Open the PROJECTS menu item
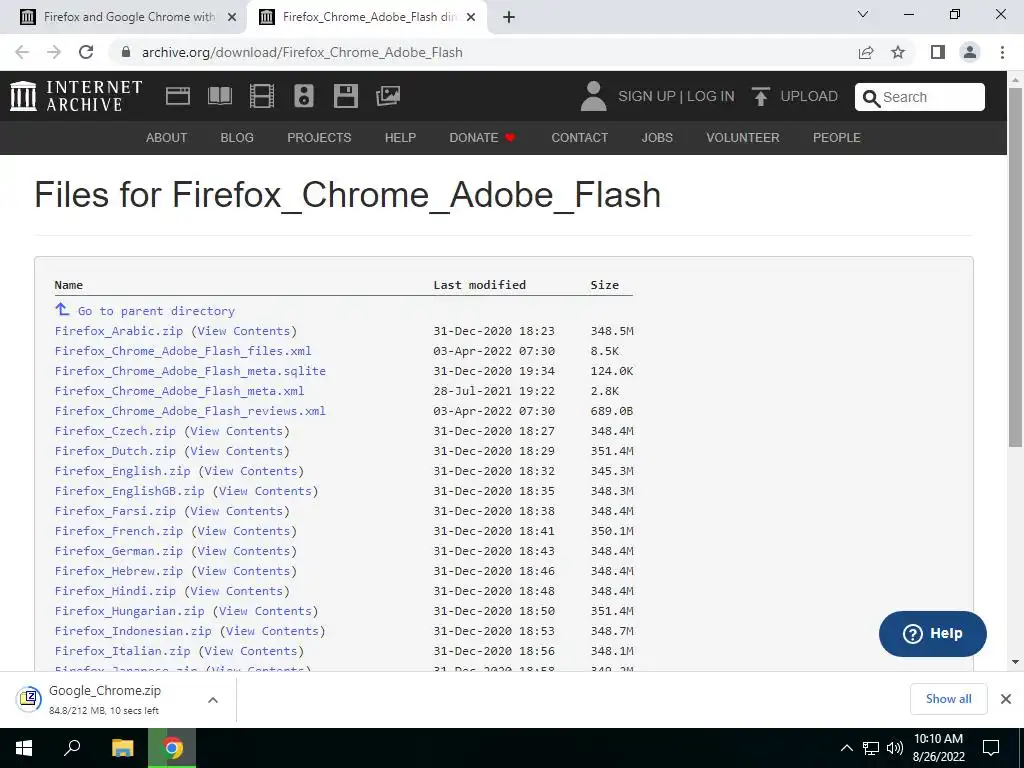This screenshot has height=768, width=1024. click(319, 138)
